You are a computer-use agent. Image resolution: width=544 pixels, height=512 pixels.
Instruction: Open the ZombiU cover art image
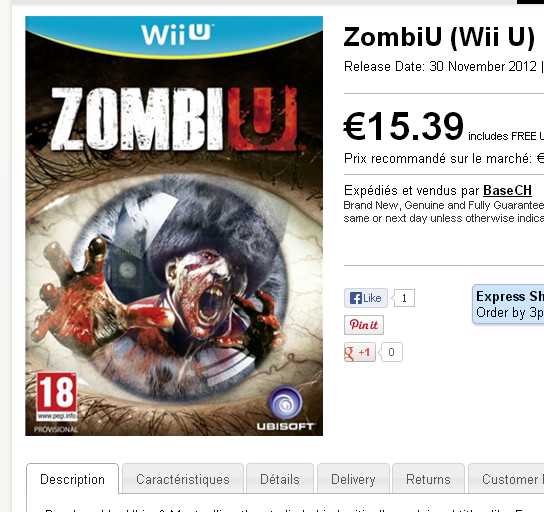174,226
